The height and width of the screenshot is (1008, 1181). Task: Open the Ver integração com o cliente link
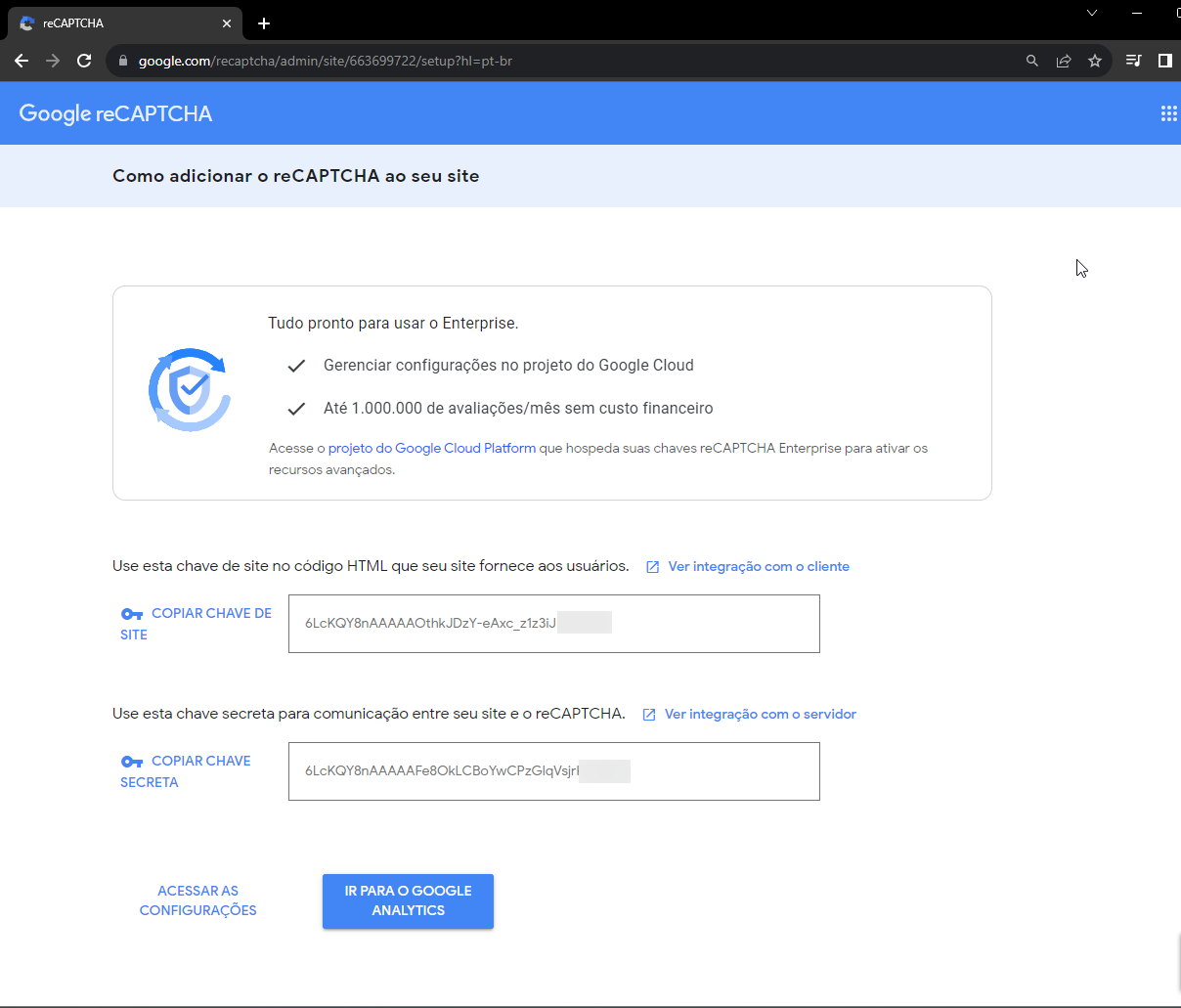pos(759,566)
